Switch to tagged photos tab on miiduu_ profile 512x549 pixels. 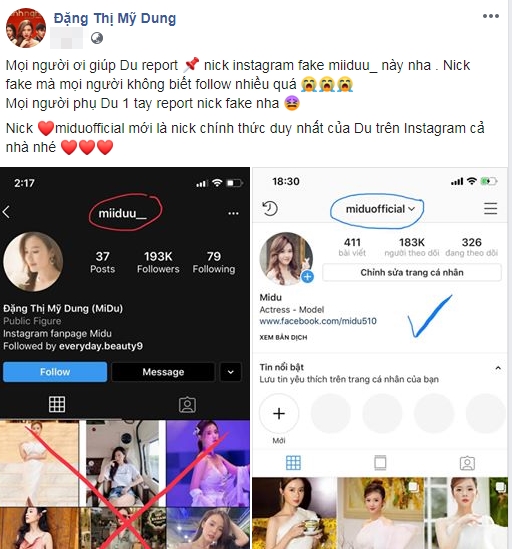tap(187, 404)
